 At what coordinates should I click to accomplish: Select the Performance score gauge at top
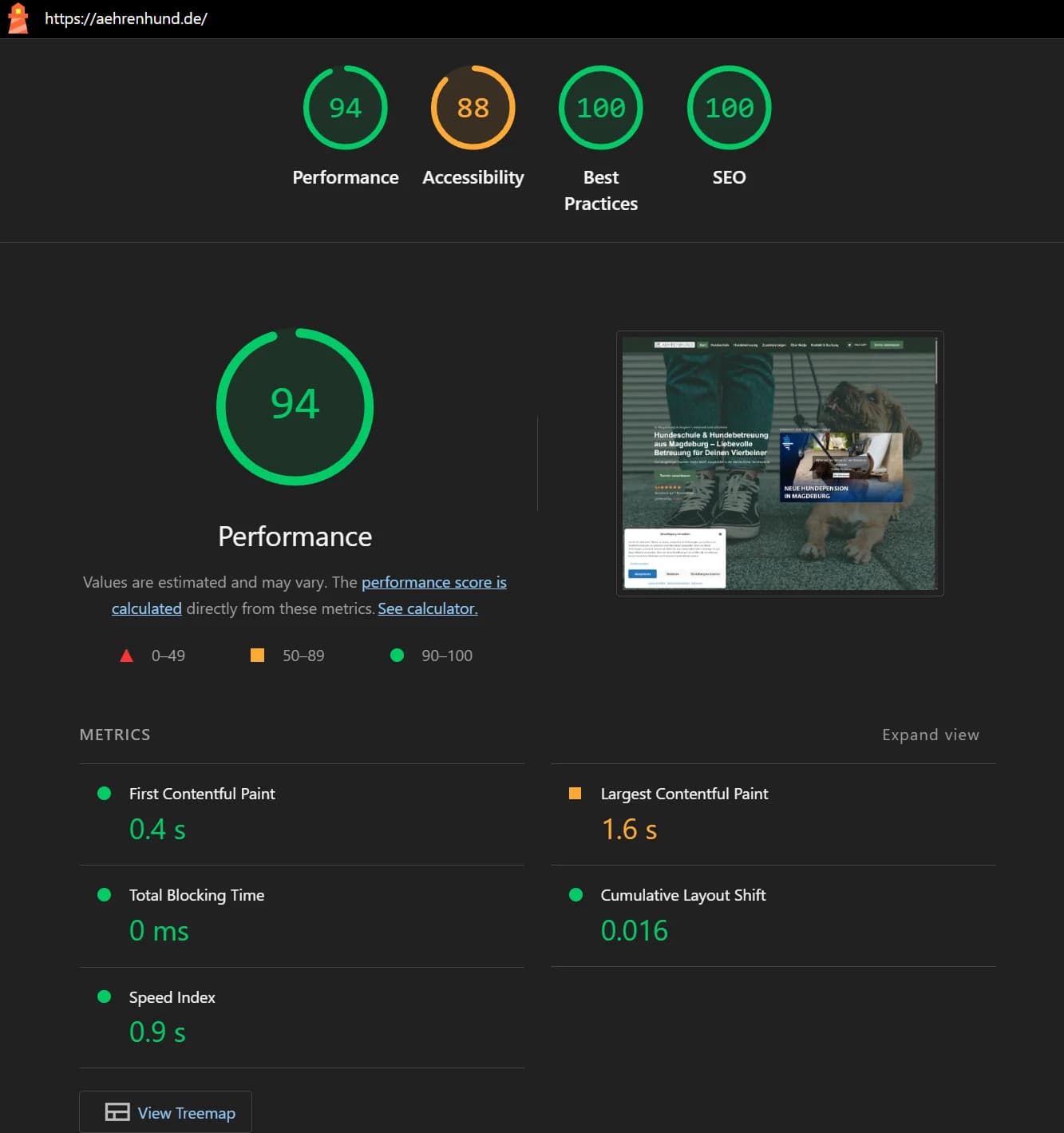click(345, 108)
